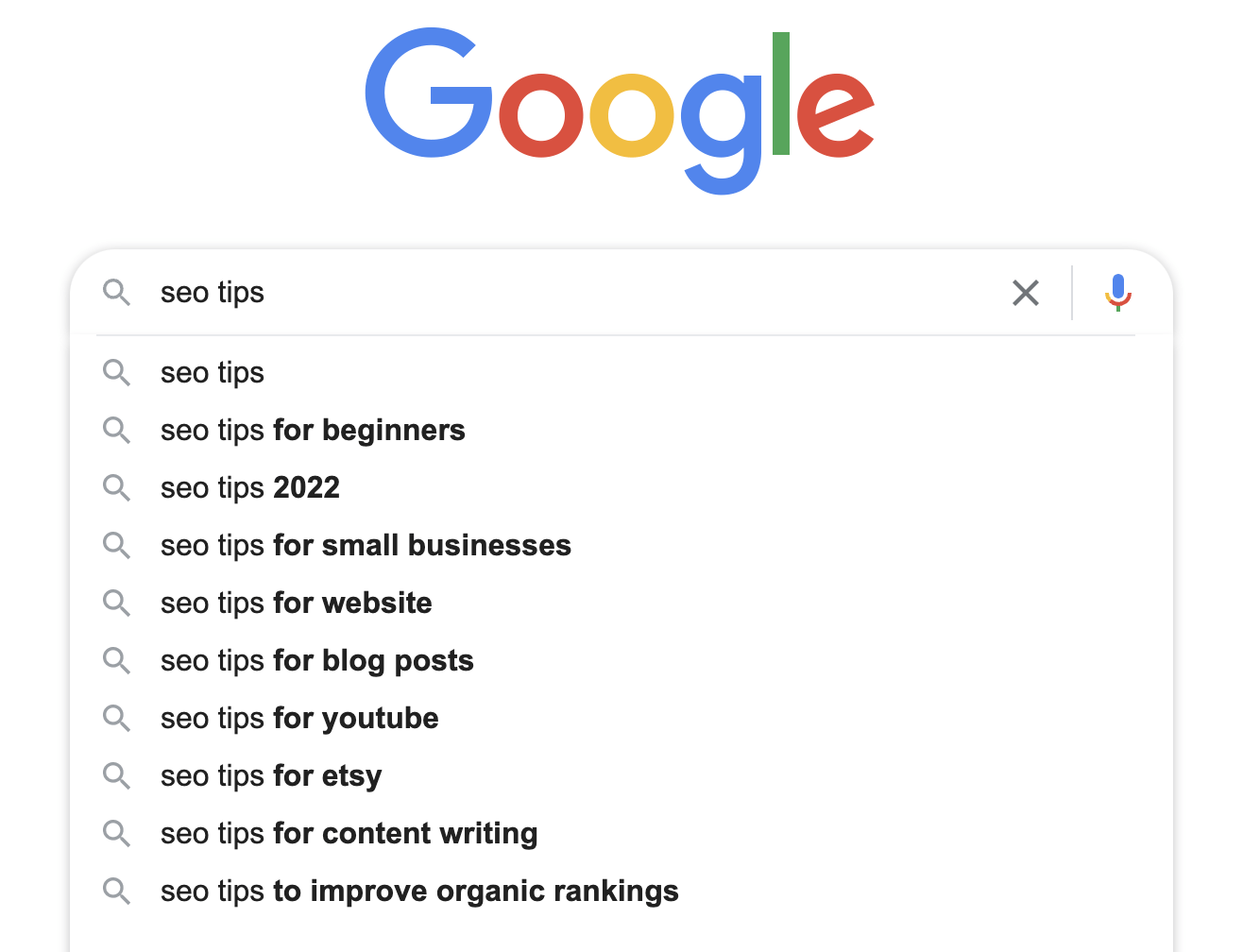This screenshot has height=952, width=1243.
Task: Select the suggestion 'seo tips for beginners'
Action: point(312,430)
